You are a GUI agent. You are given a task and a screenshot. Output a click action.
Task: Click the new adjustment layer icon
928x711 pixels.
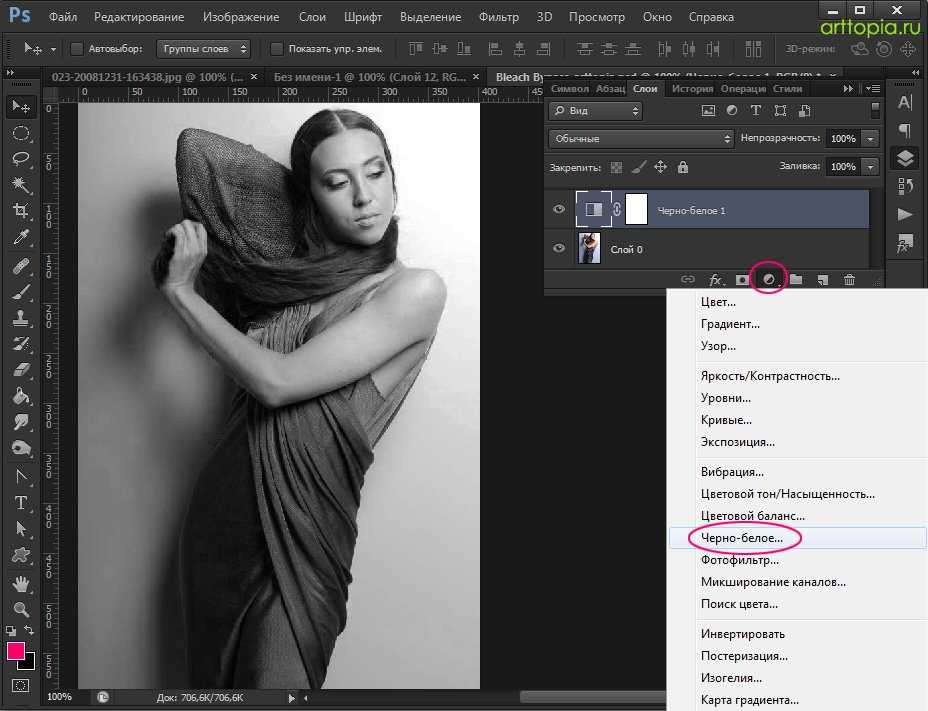coord(768,279)
